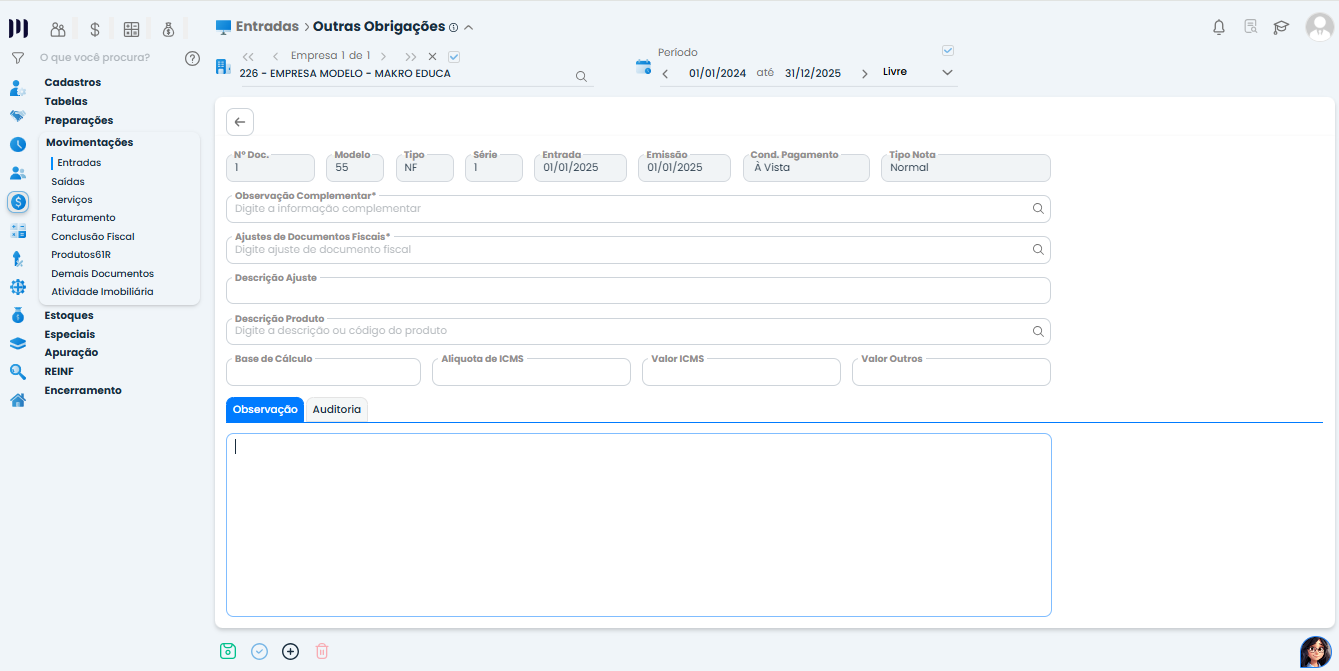Viewport: 1339px width, 671px height.
Task: Open Saídas in Movimentações menu
Action: coord(68,182)
